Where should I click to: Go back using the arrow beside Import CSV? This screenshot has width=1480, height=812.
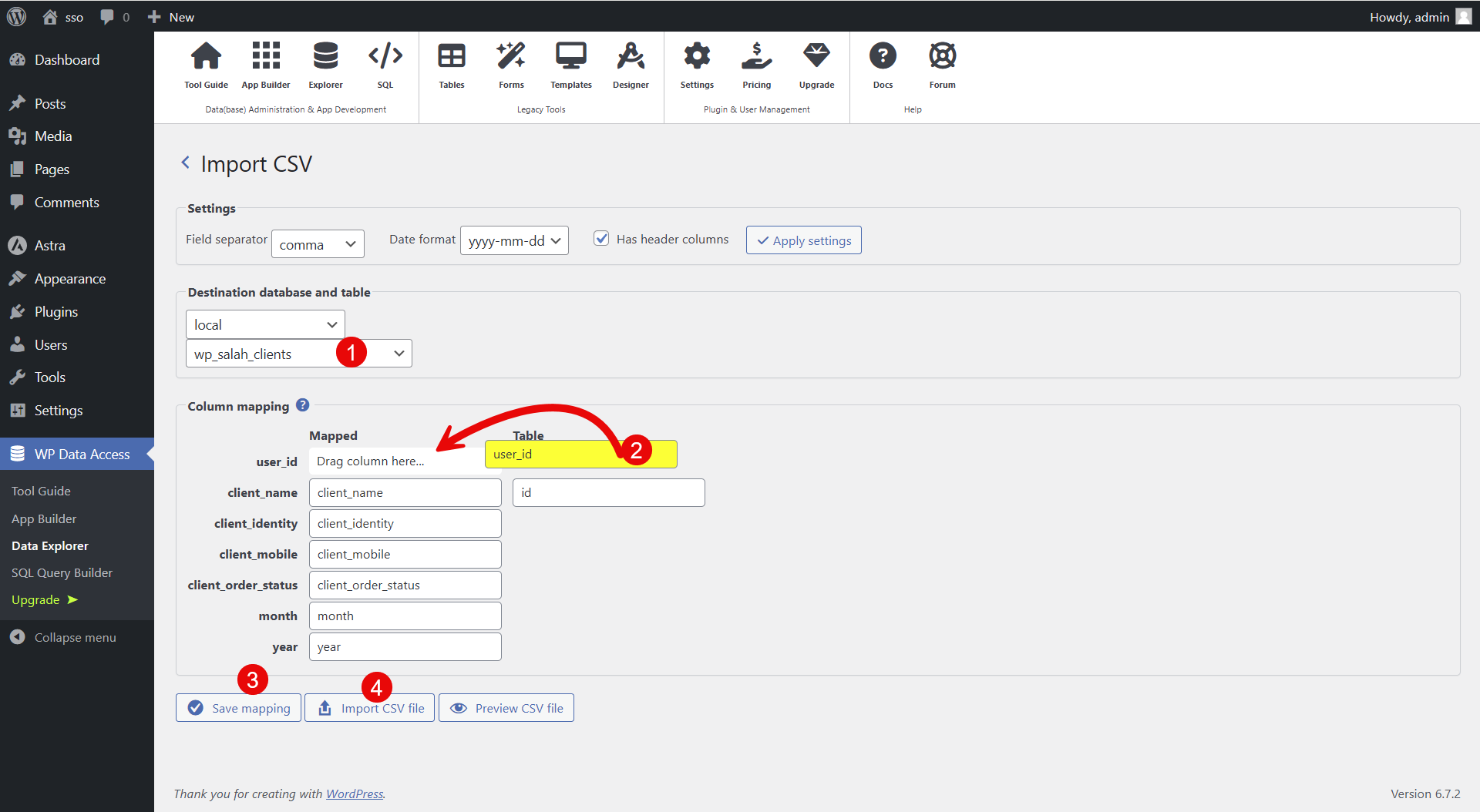point(185,163)
